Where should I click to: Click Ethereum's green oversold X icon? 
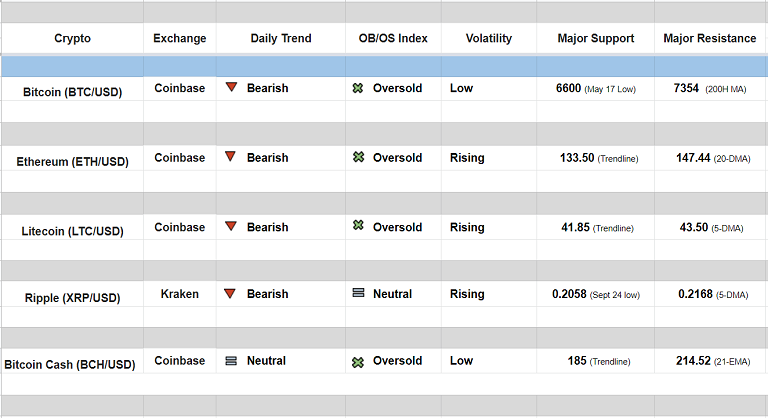(358, 157)
